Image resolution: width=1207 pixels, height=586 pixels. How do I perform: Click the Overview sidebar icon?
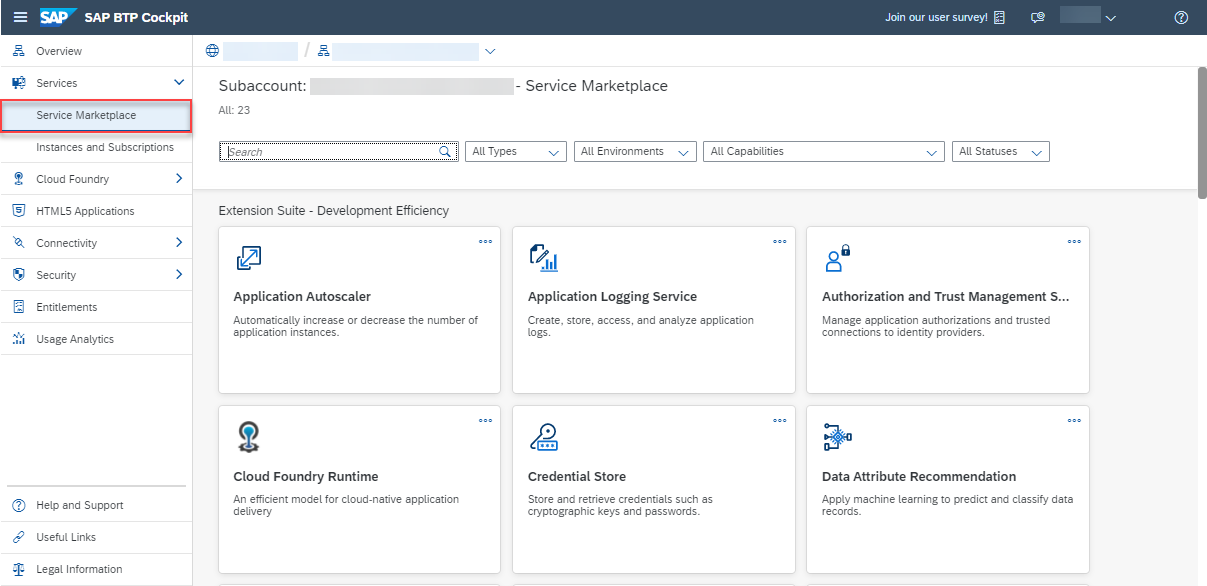coord(18,51)
